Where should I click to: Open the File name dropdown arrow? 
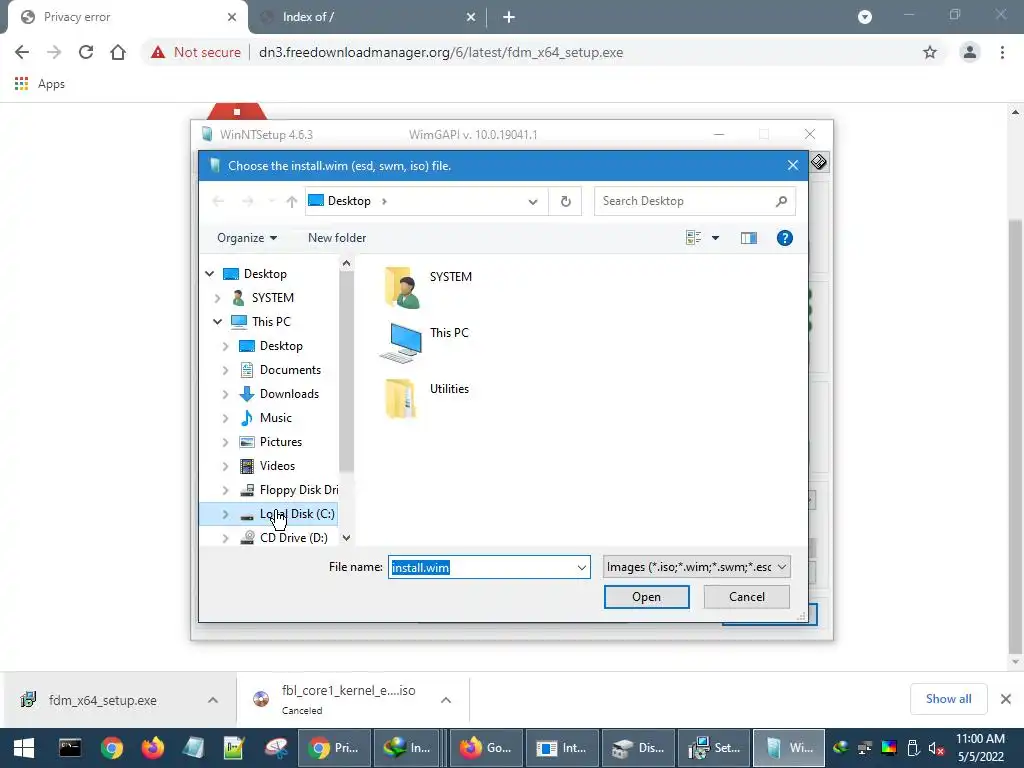(x=581, y=568)
